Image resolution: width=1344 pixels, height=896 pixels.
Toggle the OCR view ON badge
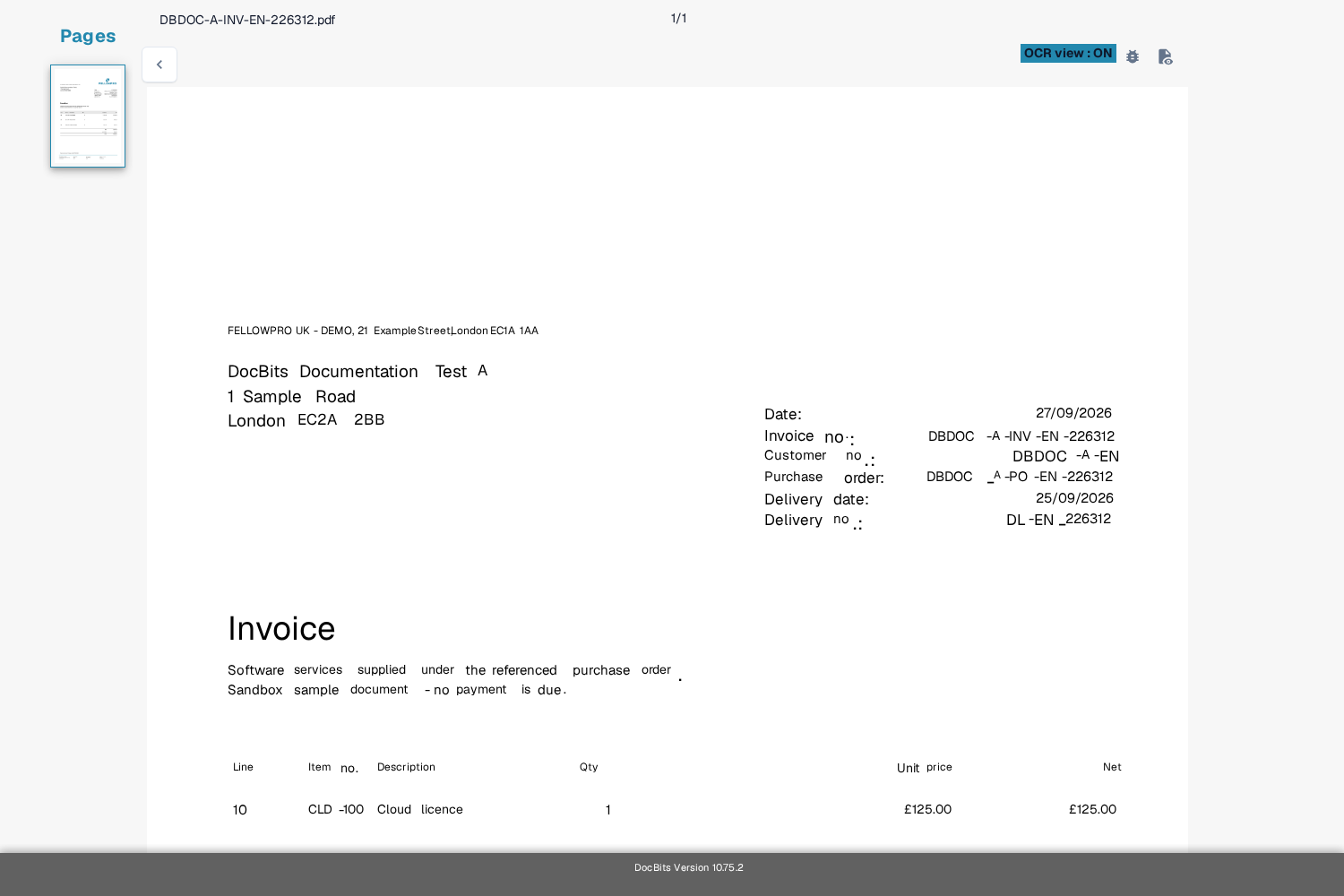pos(1068,54)
